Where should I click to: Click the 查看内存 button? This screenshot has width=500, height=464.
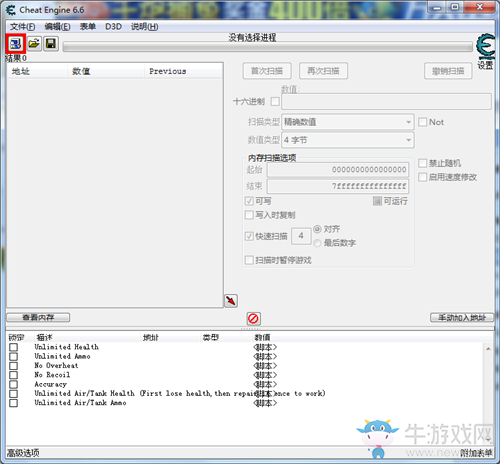pyautogui.click(x=38, y=317)
